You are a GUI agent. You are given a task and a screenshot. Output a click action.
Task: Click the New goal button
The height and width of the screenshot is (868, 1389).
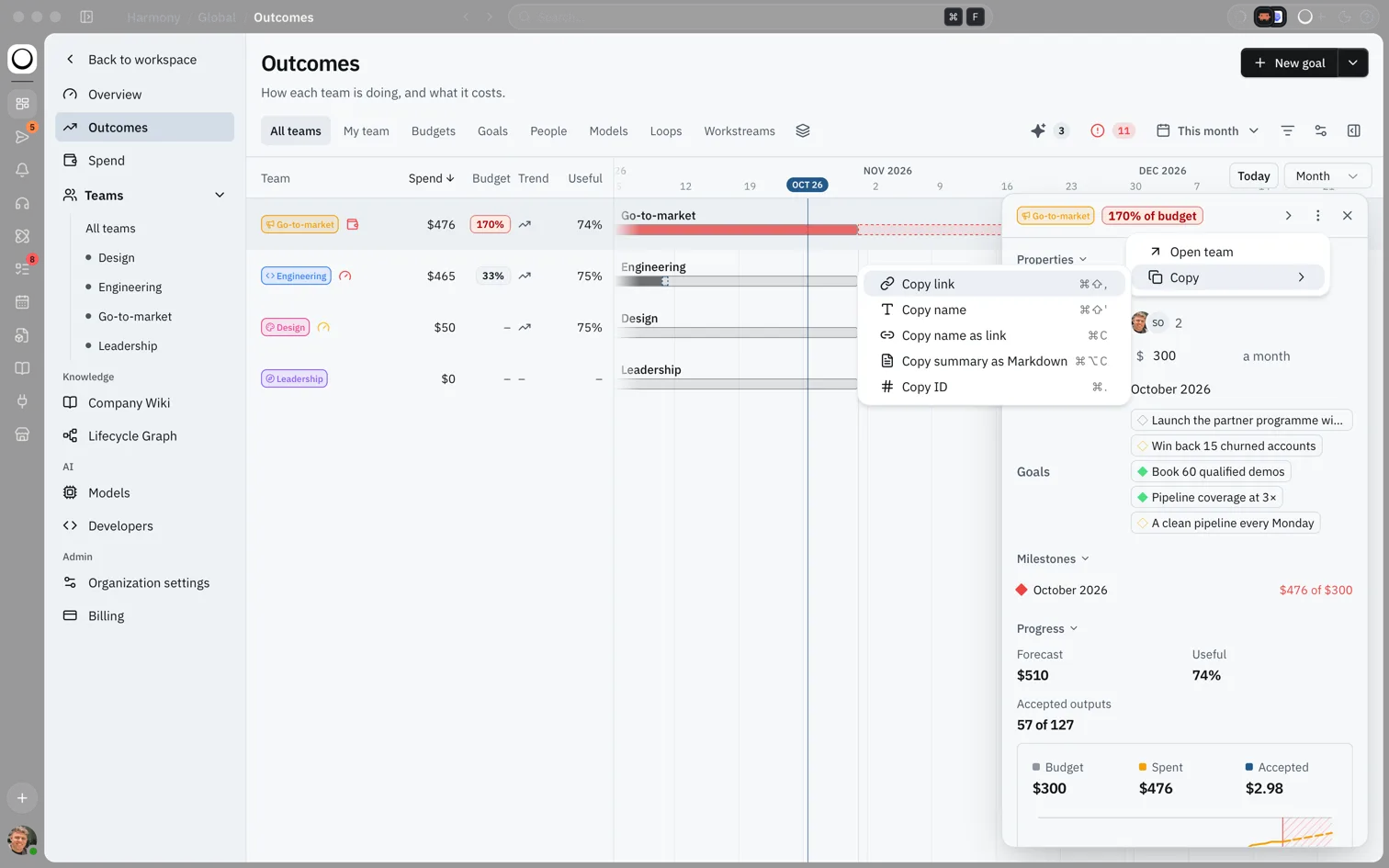1289,62
